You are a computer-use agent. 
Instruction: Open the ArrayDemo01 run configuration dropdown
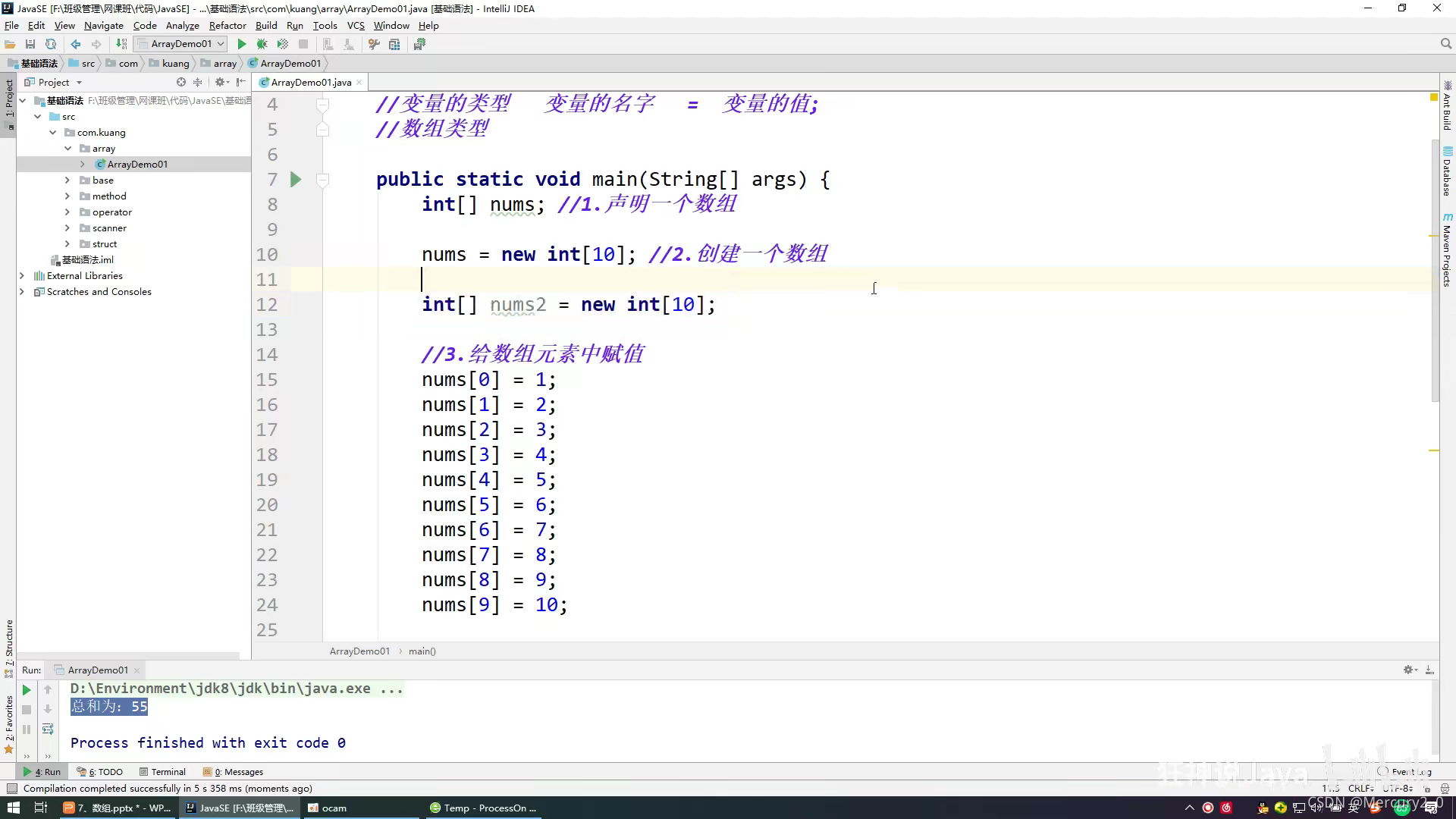[x=180, y=44]
